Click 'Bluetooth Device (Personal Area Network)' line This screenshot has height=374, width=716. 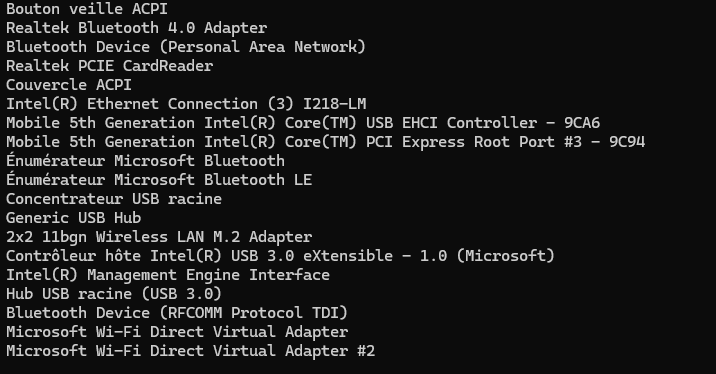coord(186,47)
